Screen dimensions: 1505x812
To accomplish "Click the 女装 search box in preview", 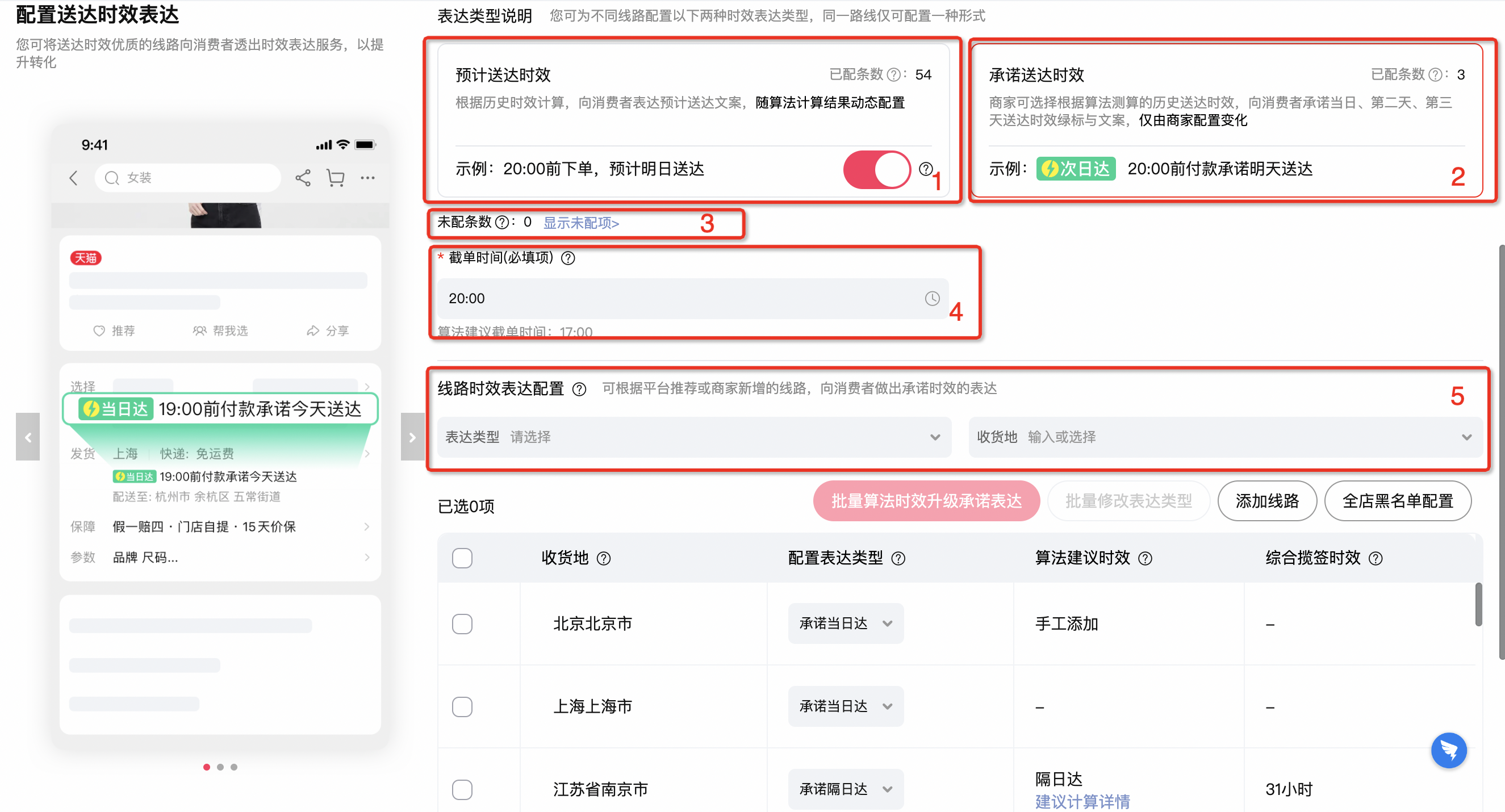I will (188, 178).
